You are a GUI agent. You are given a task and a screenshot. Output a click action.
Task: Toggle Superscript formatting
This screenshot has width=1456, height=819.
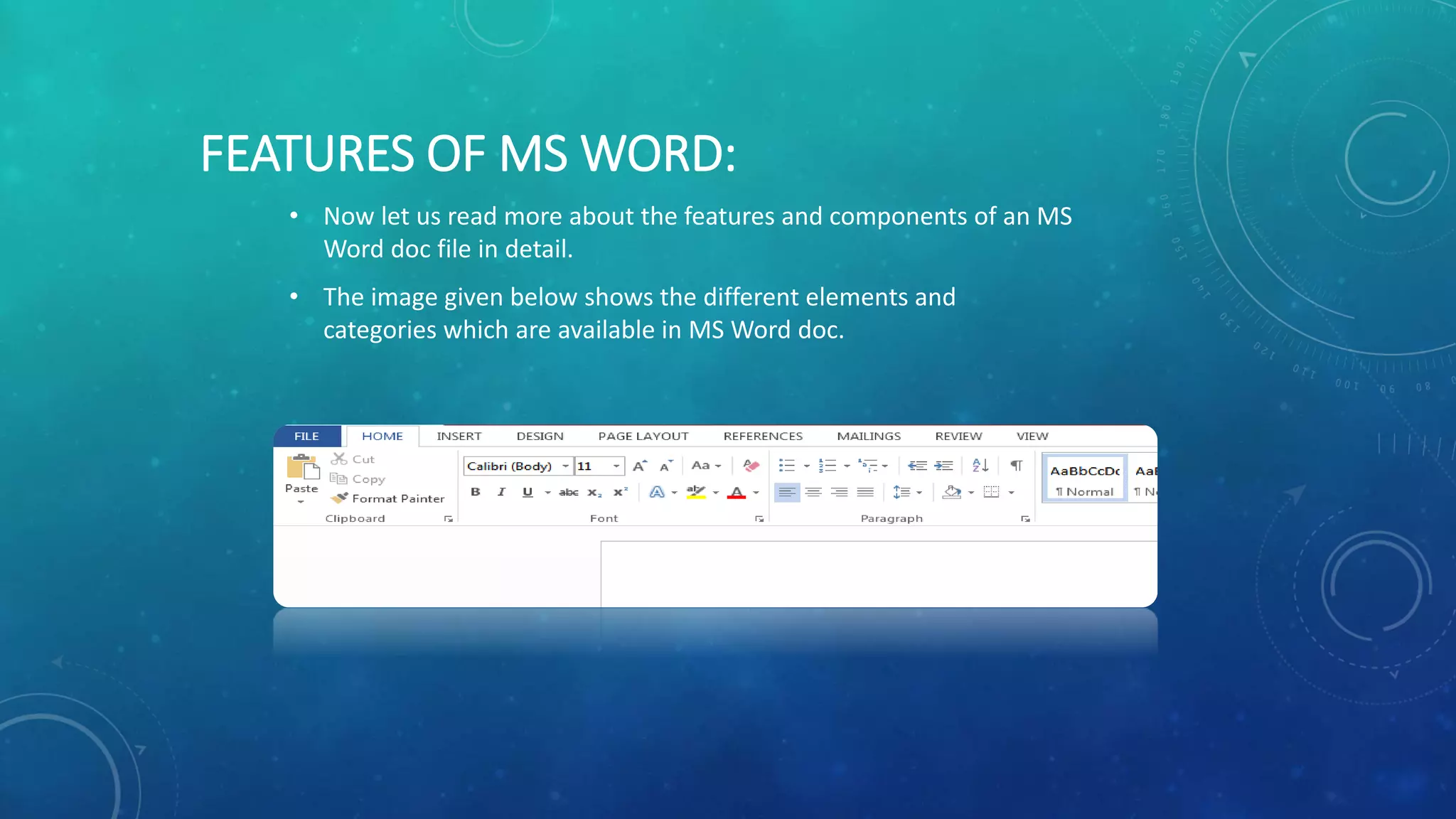point(621,492)
